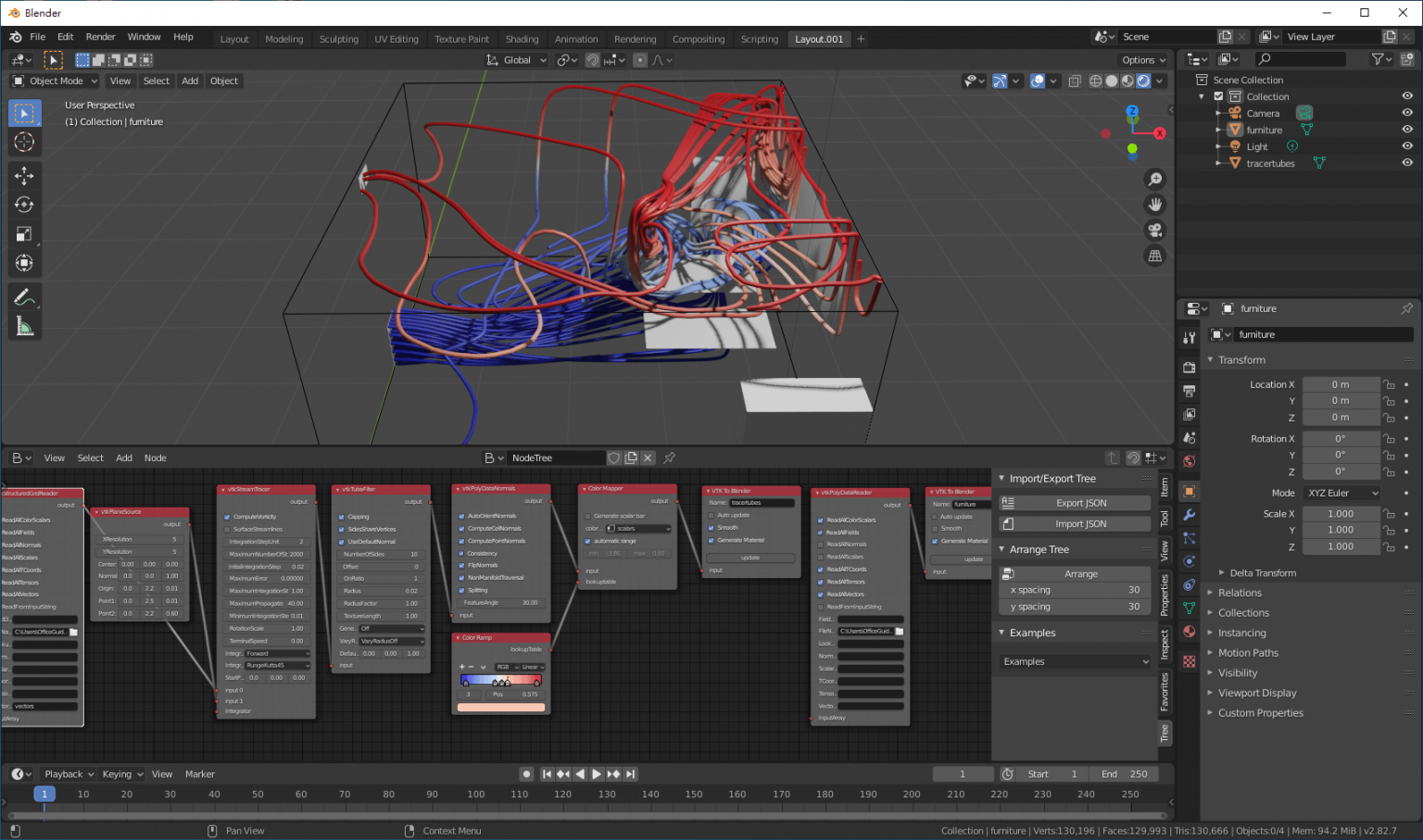Open the Render menu
Screen dimensions: 1423x840
point(100,37)
